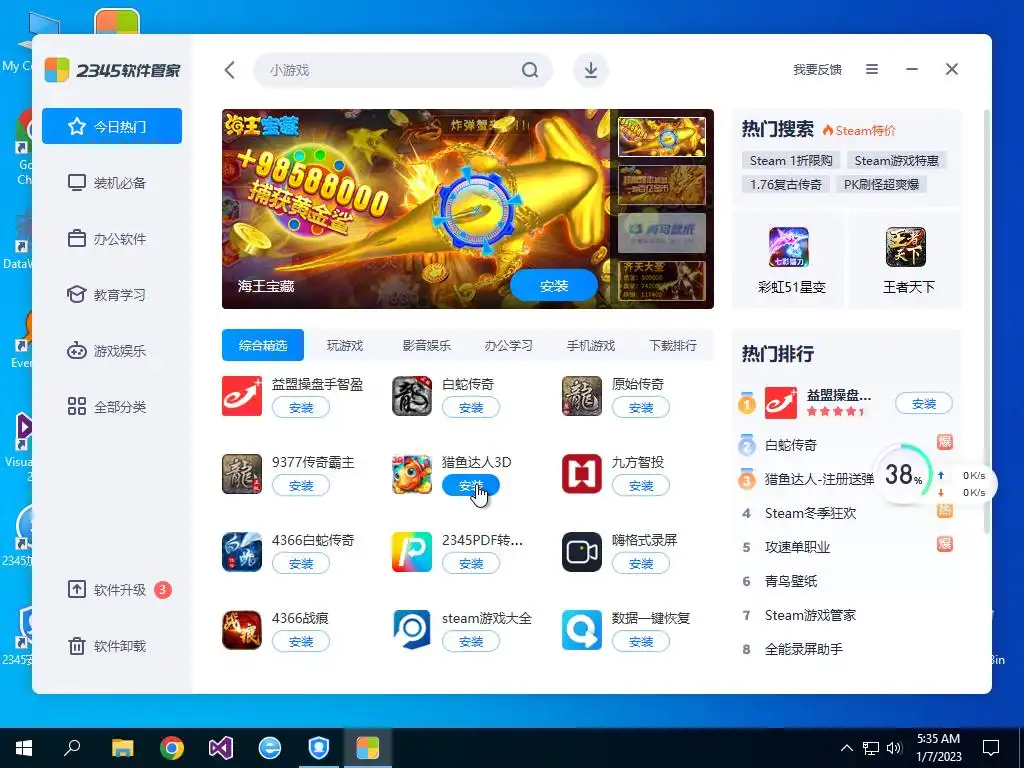1024x768 pixels.
Task: Open Visual Studio from the taskbar
Action: coord(221,748)
